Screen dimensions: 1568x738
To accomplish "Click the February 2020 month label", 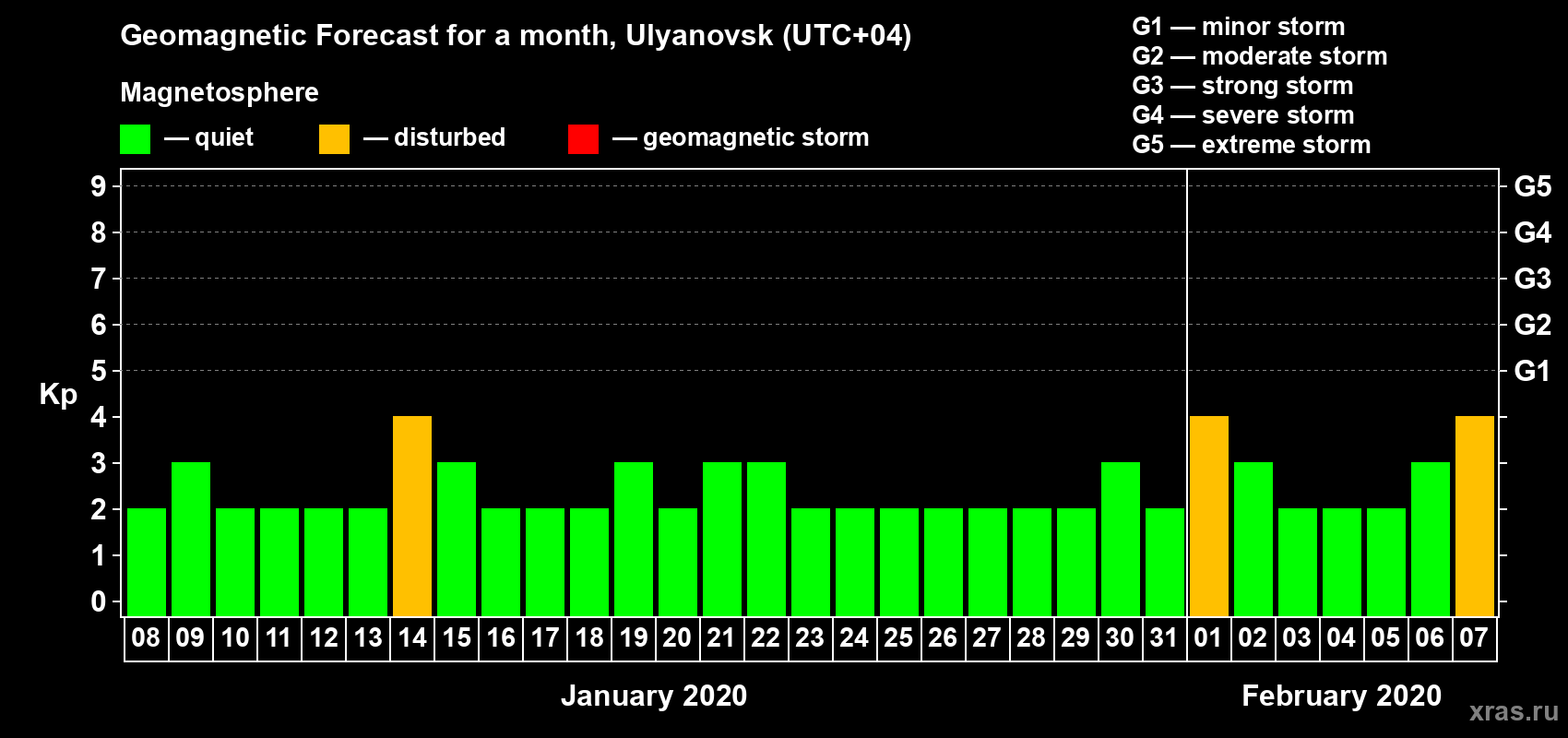I will [x=1342, y=696].
